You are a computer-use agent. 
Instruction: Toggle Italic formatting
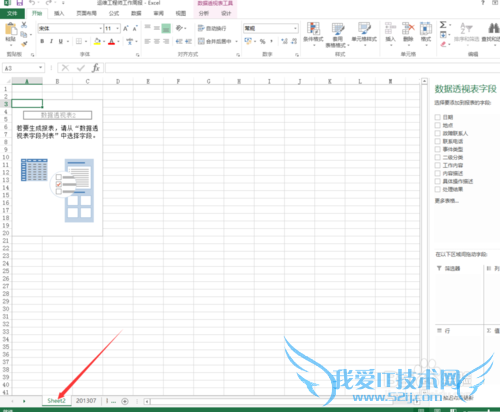coord(51,41)
